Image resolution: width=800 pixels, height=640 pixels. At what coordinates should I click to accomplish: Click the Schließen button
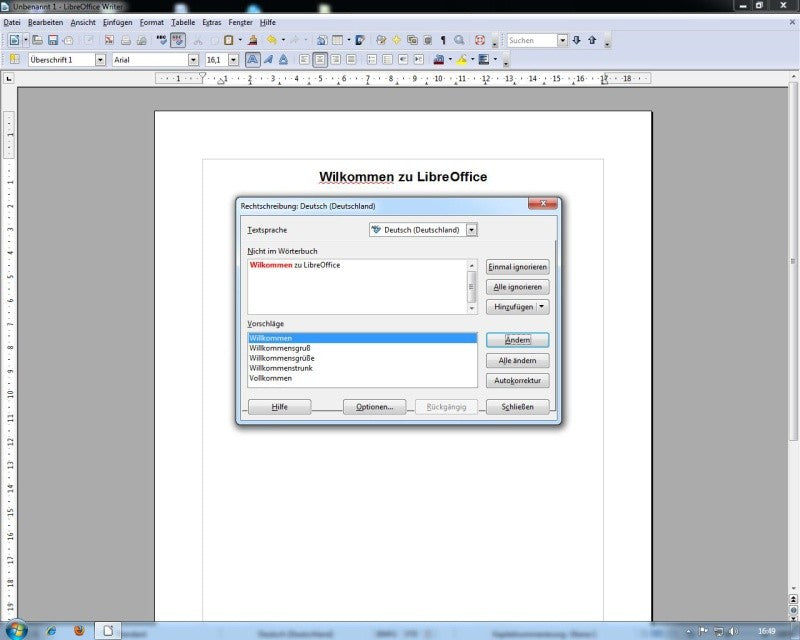(x=517, y=407)
